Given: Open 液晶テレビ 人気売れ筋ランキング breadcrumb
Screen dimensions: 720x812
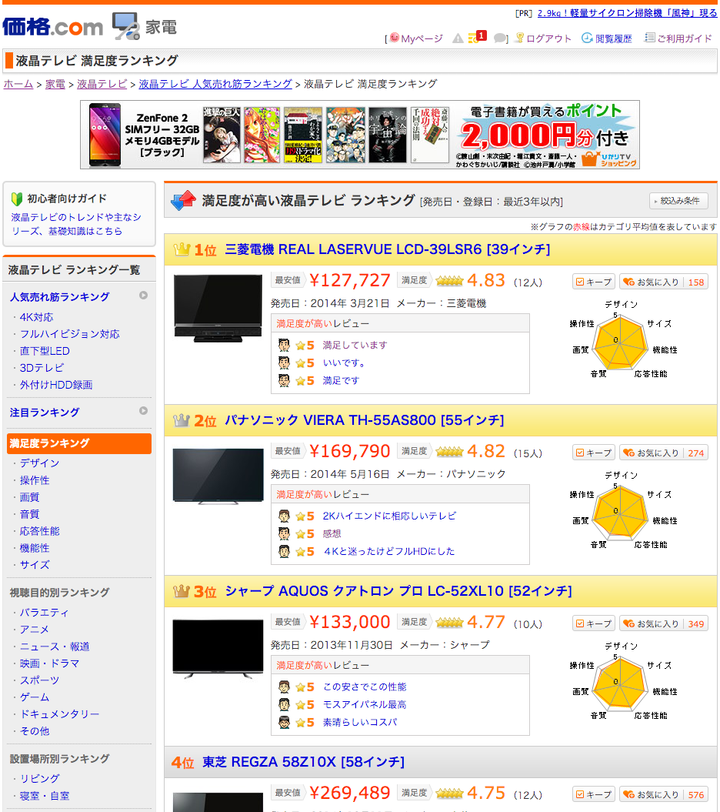Looking at the screenshot, I should [215, 84].
